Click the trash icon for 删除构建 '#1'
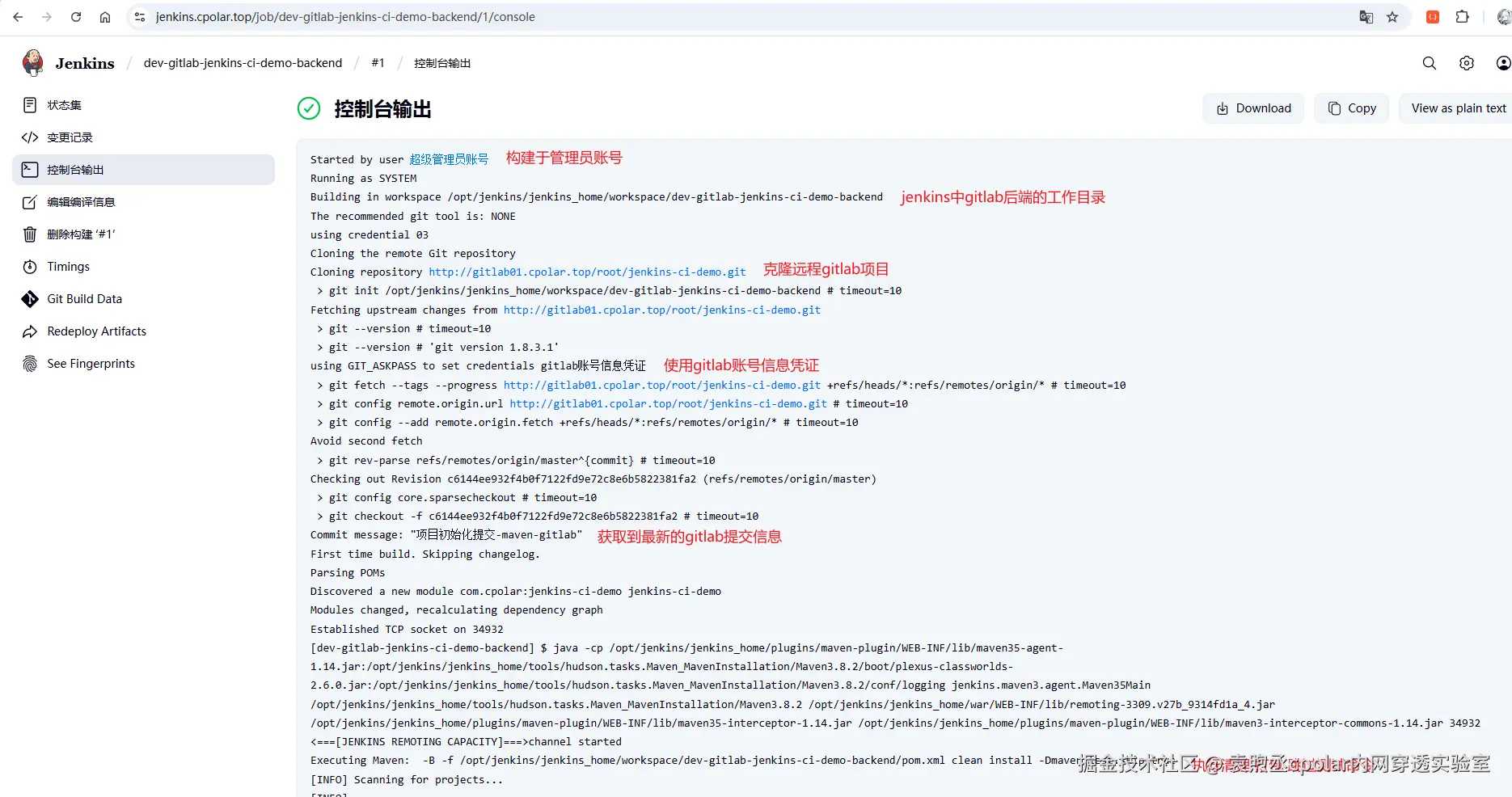 [30, 234]
